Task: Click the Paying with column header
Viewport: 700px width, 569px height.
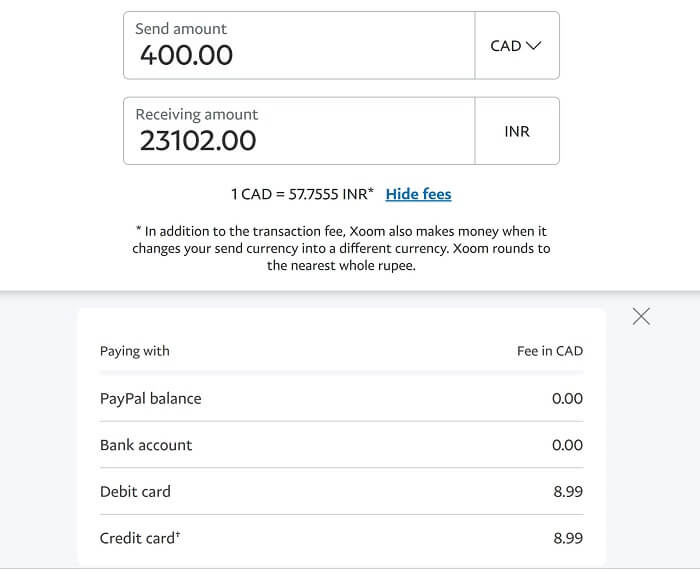Action: 135,351
